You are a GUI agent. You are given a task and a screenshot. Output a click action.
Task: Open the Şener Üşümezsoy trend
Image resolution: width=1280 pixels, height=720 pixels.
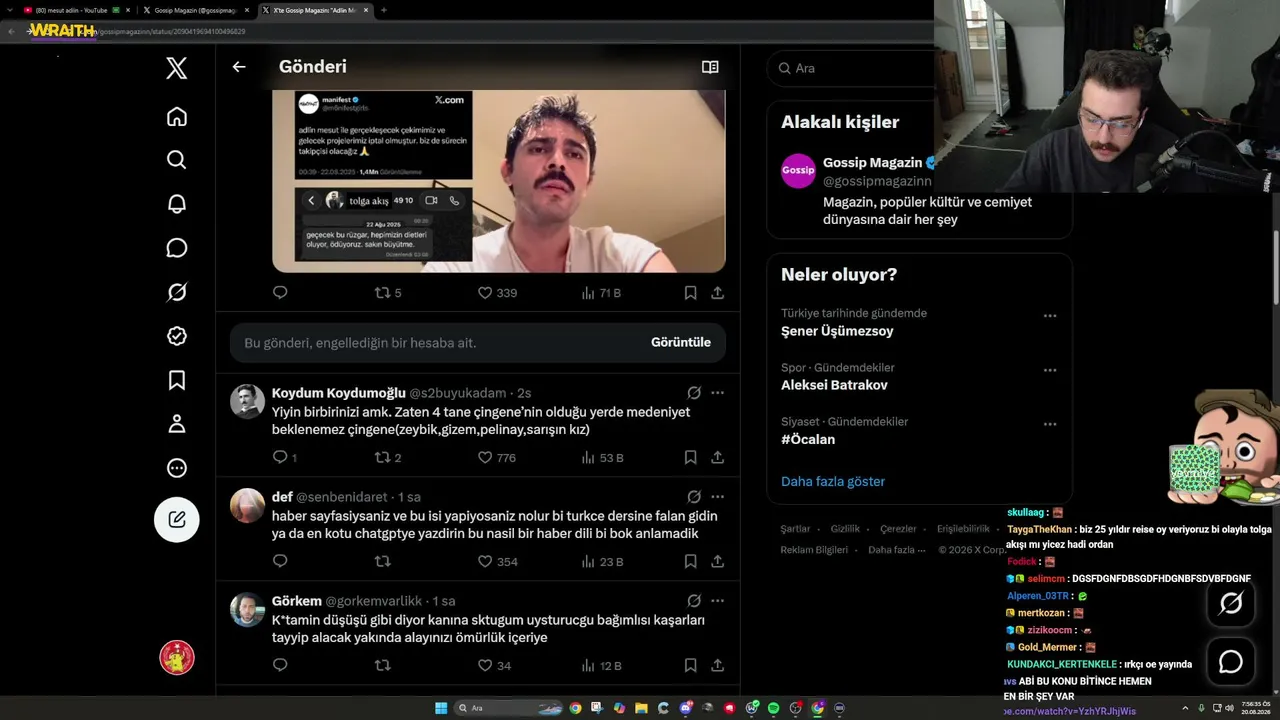pyautogui.click(x=837, y=331)
